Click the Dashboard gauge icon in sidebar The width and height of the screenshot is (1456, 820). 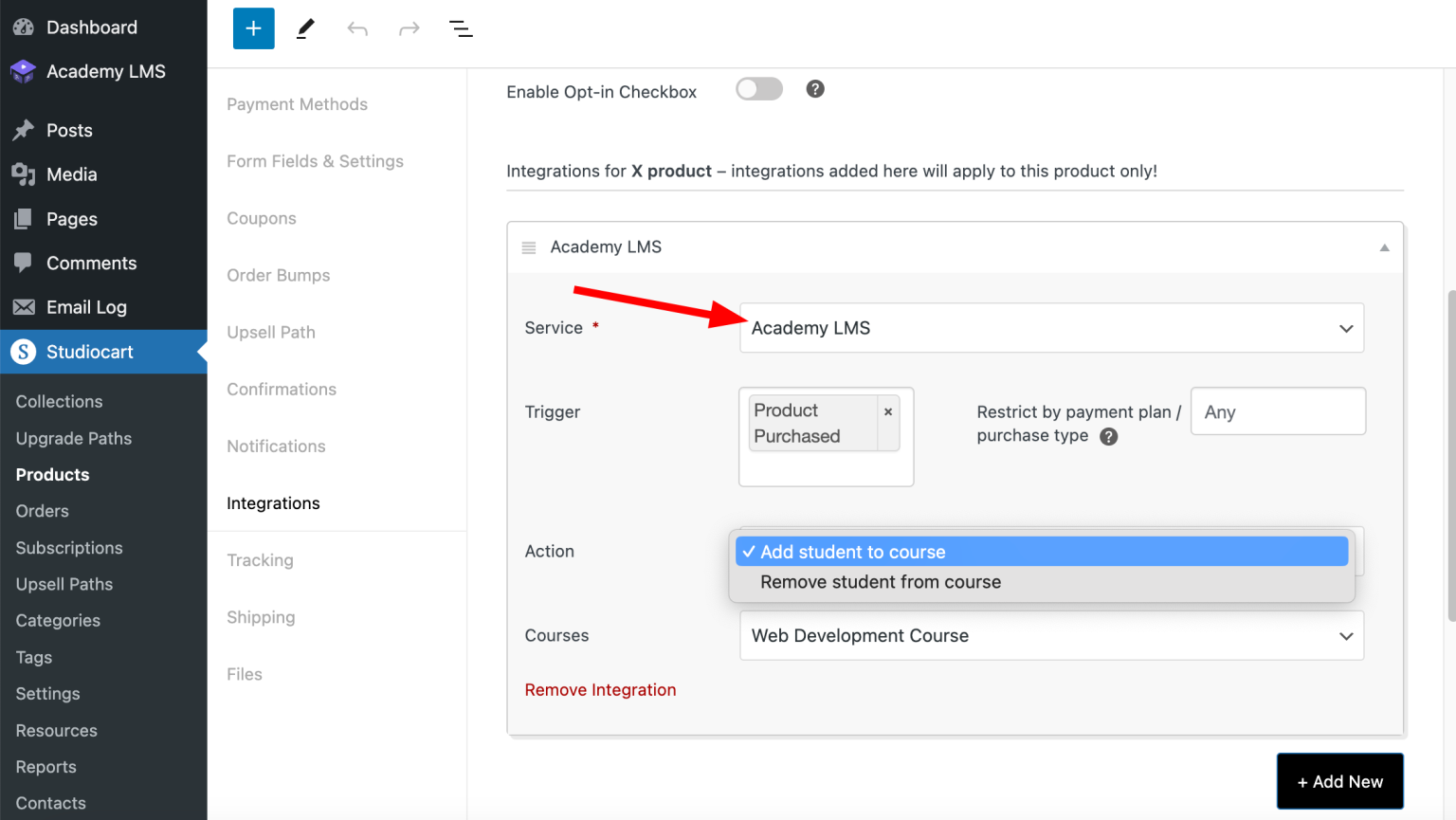[x=24, y=27]
